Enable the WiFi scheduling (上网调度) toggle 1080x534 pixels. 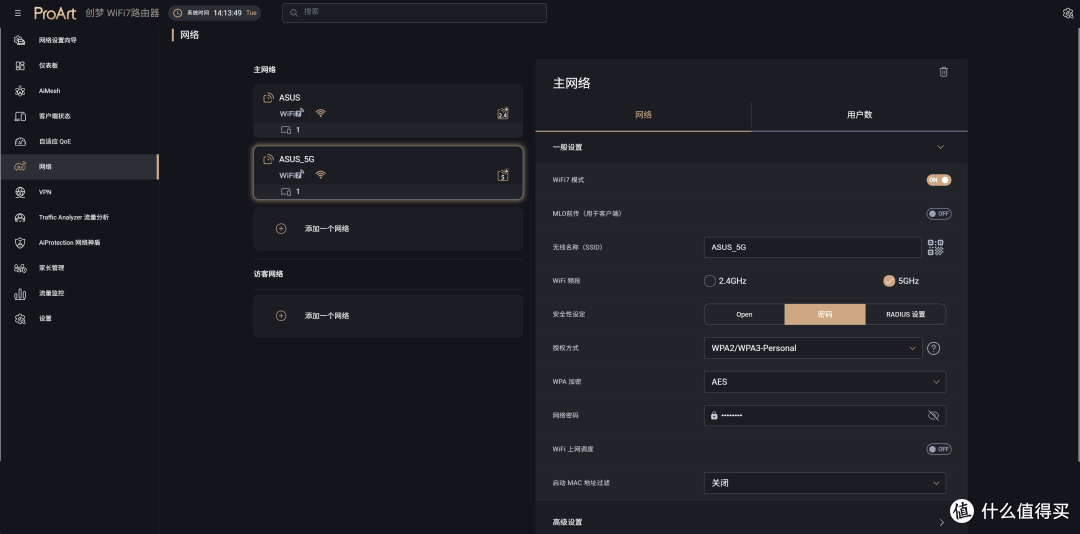pos(939,449)
